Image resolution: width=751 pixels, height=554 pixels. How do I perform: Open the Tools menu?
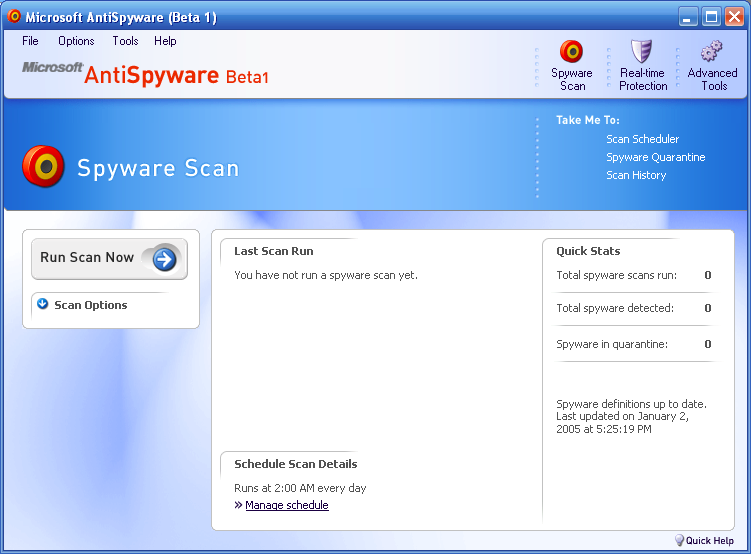pos(125,41)
